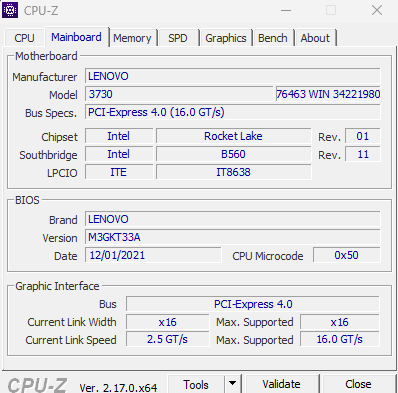Click the Chipset vendor Intel field
Image resolution: width=398 pixels, height=393 pixels.
pos(119,136)
